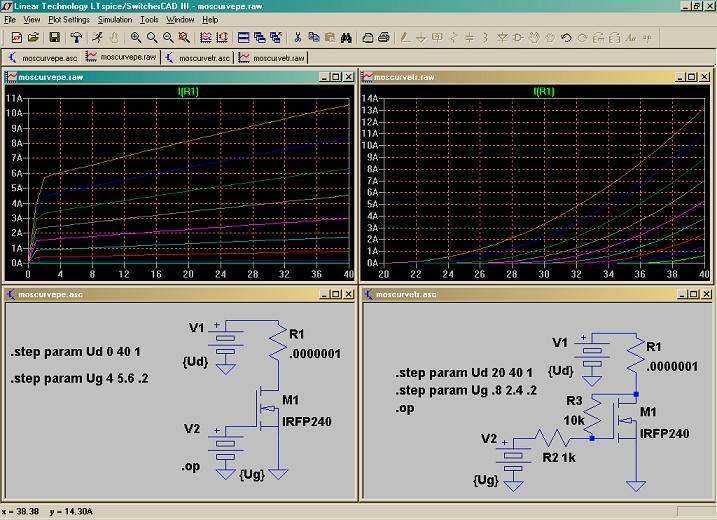Click the Save floppy disk icon

(x=54, y=38)
